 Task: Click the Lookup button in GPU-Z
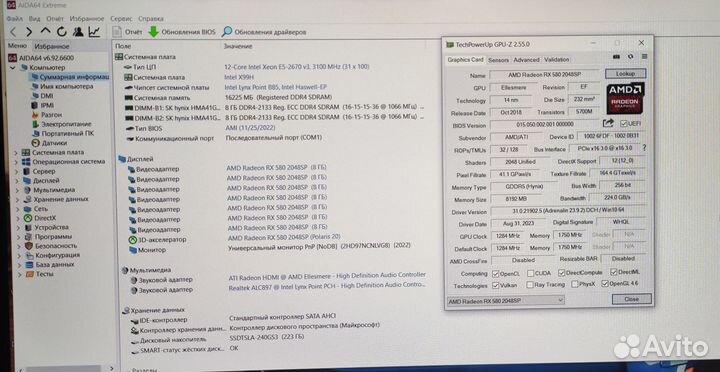pyautogui.click(x=625, y=73)
